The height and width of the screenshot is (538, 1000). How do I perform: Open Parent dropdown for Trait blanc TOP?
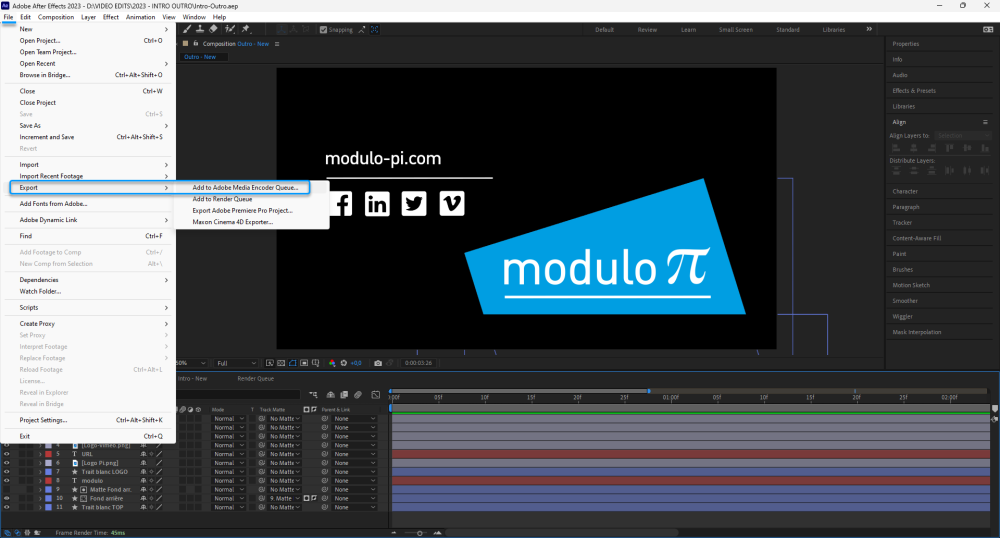point(355,507)
